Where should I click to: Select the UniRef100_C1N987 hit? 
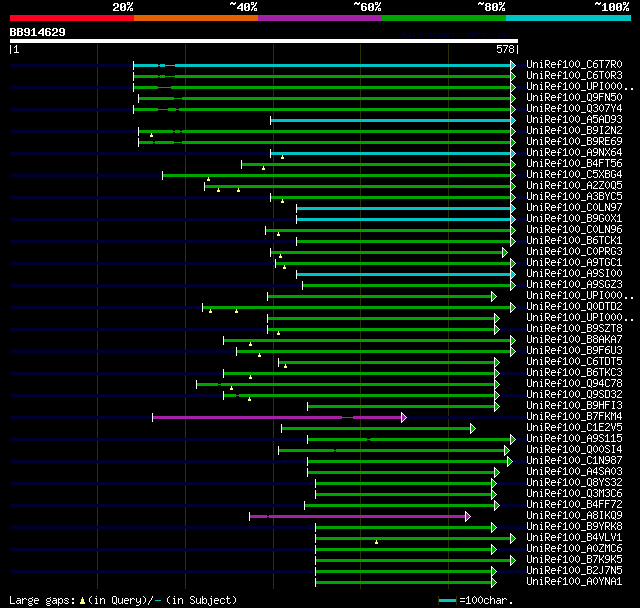[x=574, y=461]
